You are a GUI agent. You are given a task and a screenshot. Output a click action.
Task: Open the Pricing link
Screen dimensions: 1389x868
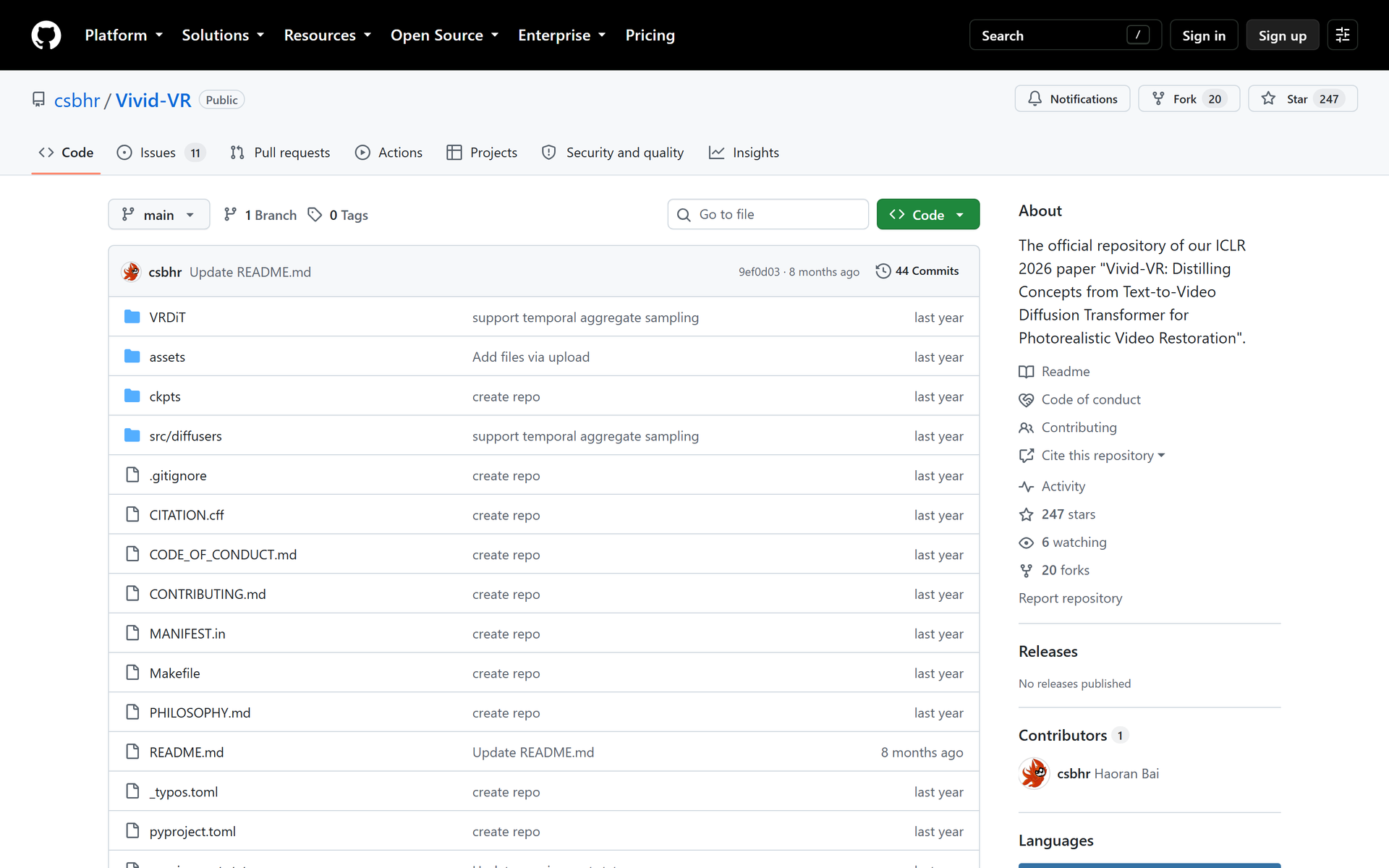point(650,35)
